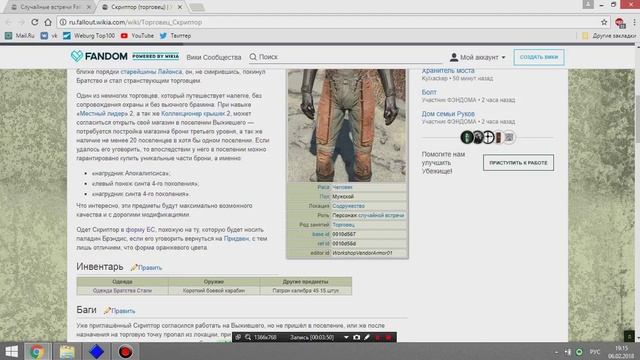Open the Болт recent article link
Screen dimensions: 640x360
(429, 92)
